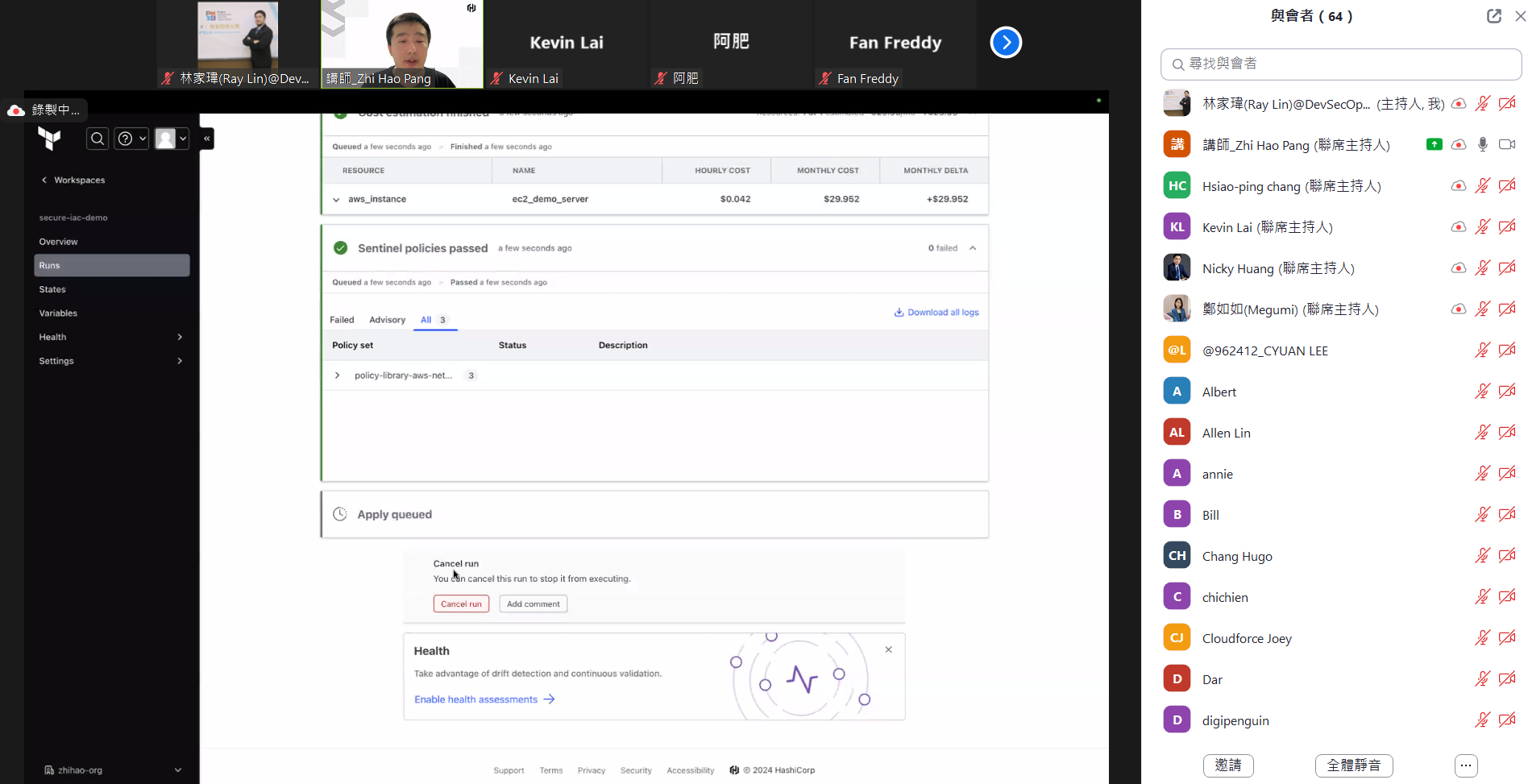Open the help question mark menu
The height and width of the screenshot is (784, 1528).
pos(131,139)
